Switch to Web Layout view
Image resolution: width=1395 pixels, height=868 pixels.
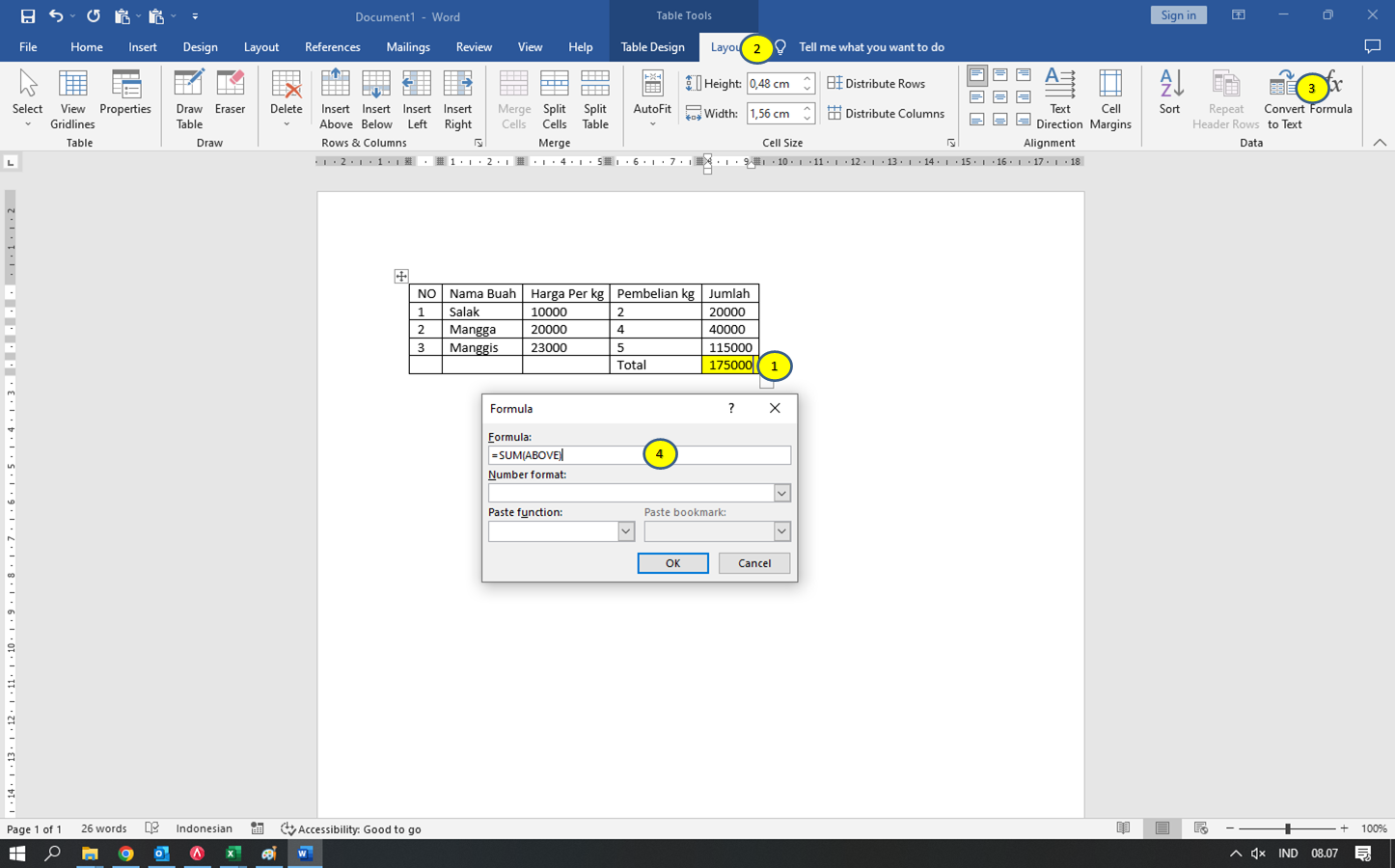[x=1201, y=829]
